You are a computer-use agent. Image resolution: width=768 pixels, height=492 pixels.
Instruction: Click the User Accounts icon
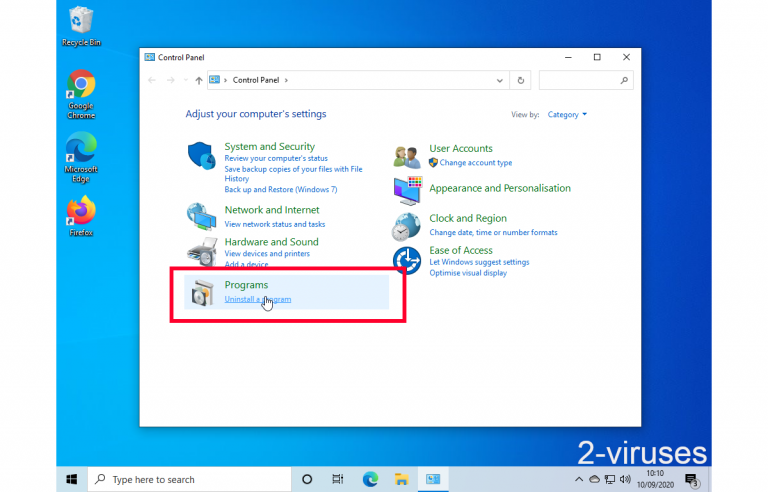[x=407, y=156]
